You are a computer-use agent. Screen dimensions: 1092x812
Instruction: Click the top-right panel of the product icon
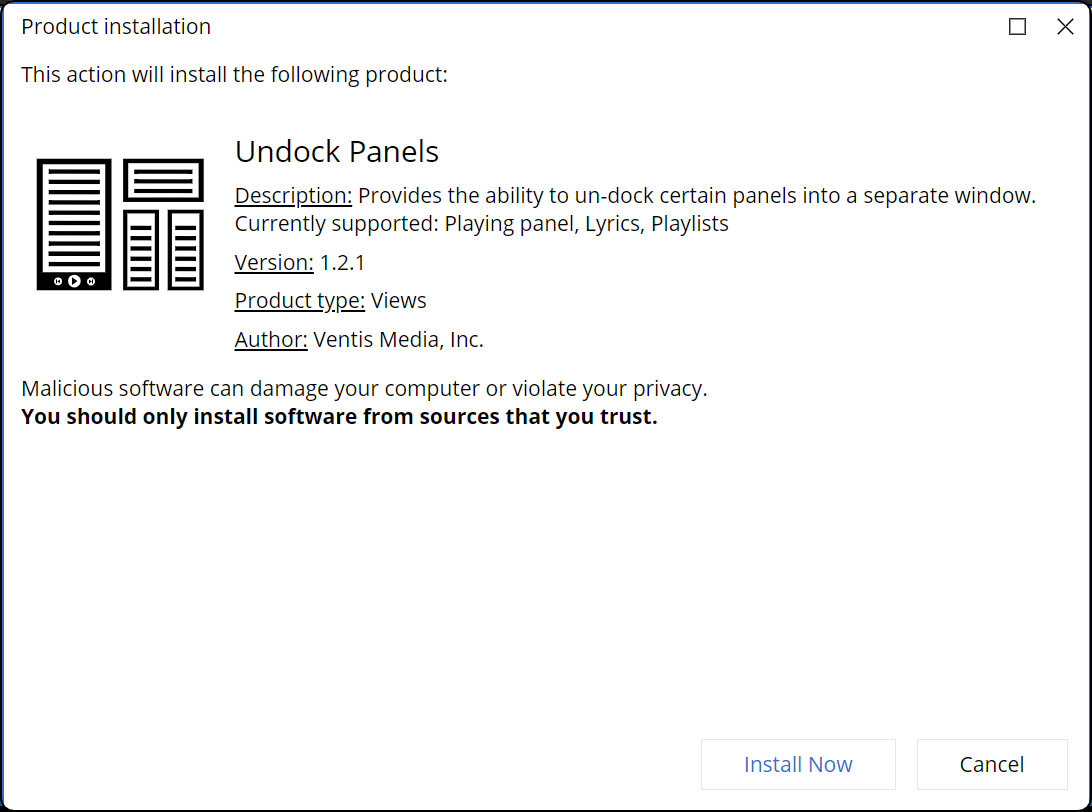[x=163, y=180]
